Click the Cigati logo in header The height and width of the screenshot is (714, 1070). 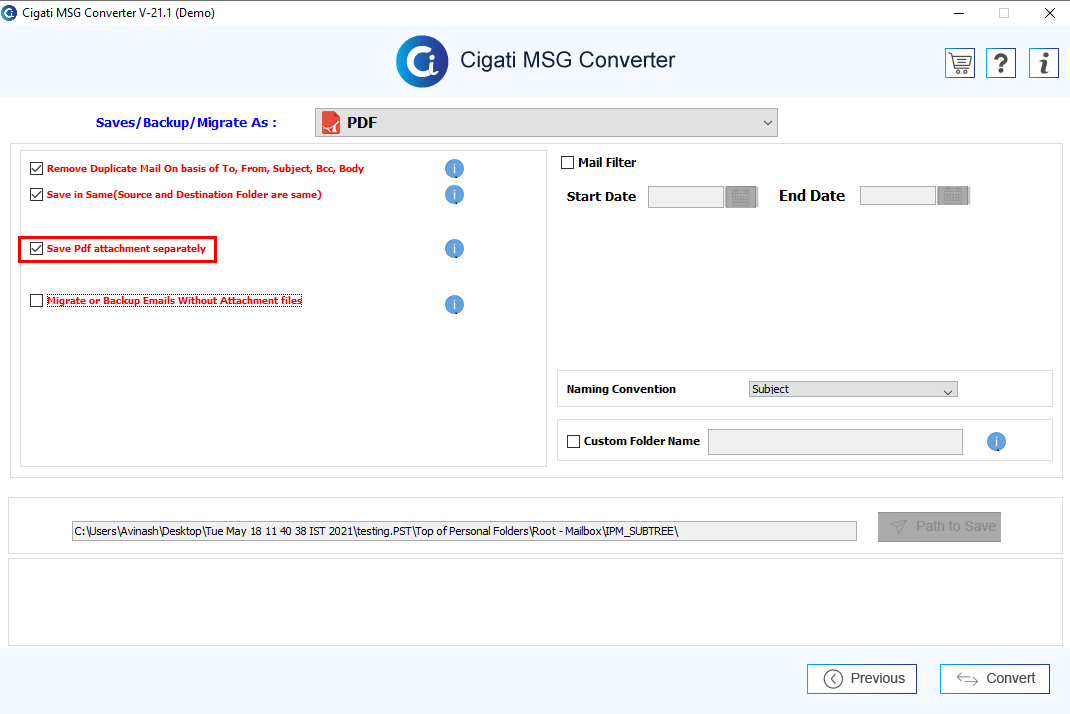pyautogui.click(x=422, y=61)
